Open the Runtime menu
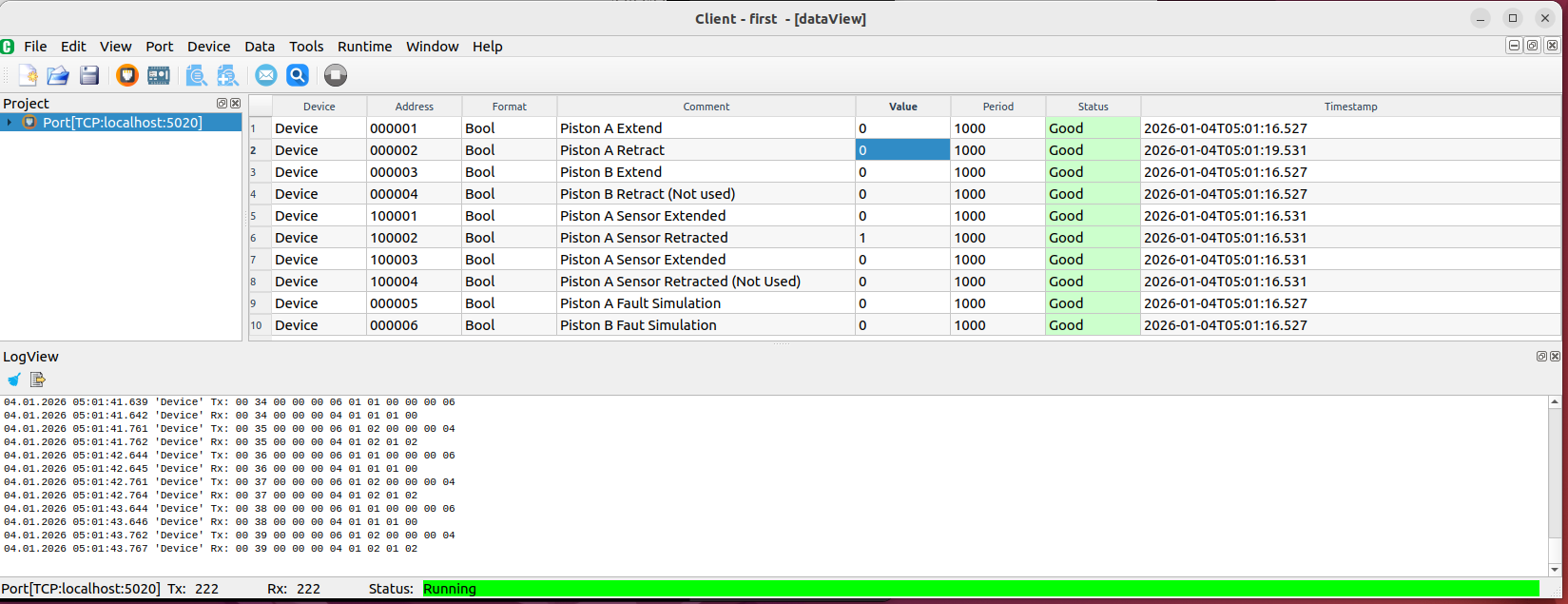The image size is (1568, 604). click(x=364, y=47)
